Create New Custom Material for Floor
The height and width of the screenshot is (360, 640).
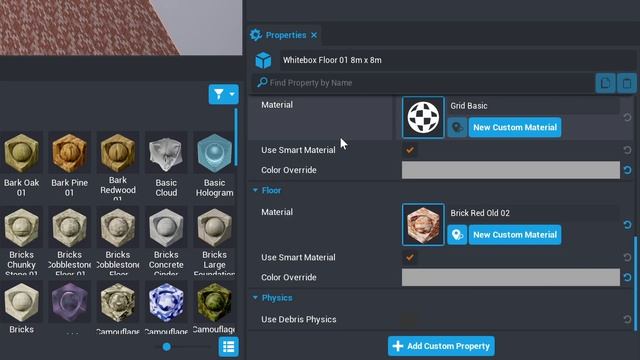(515, 235)
